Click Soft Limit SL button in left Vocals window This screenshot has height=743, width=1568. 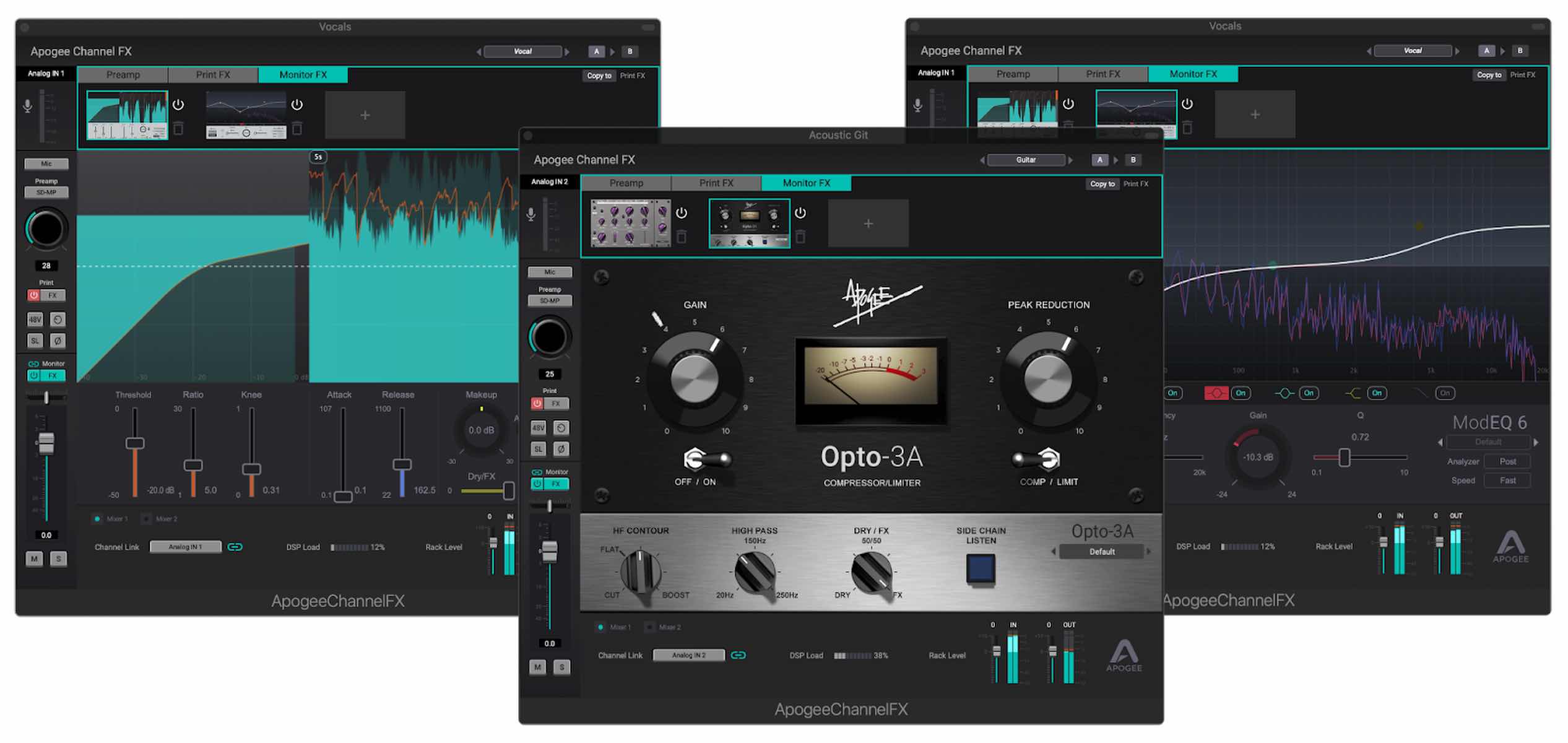tap(35, 341)
